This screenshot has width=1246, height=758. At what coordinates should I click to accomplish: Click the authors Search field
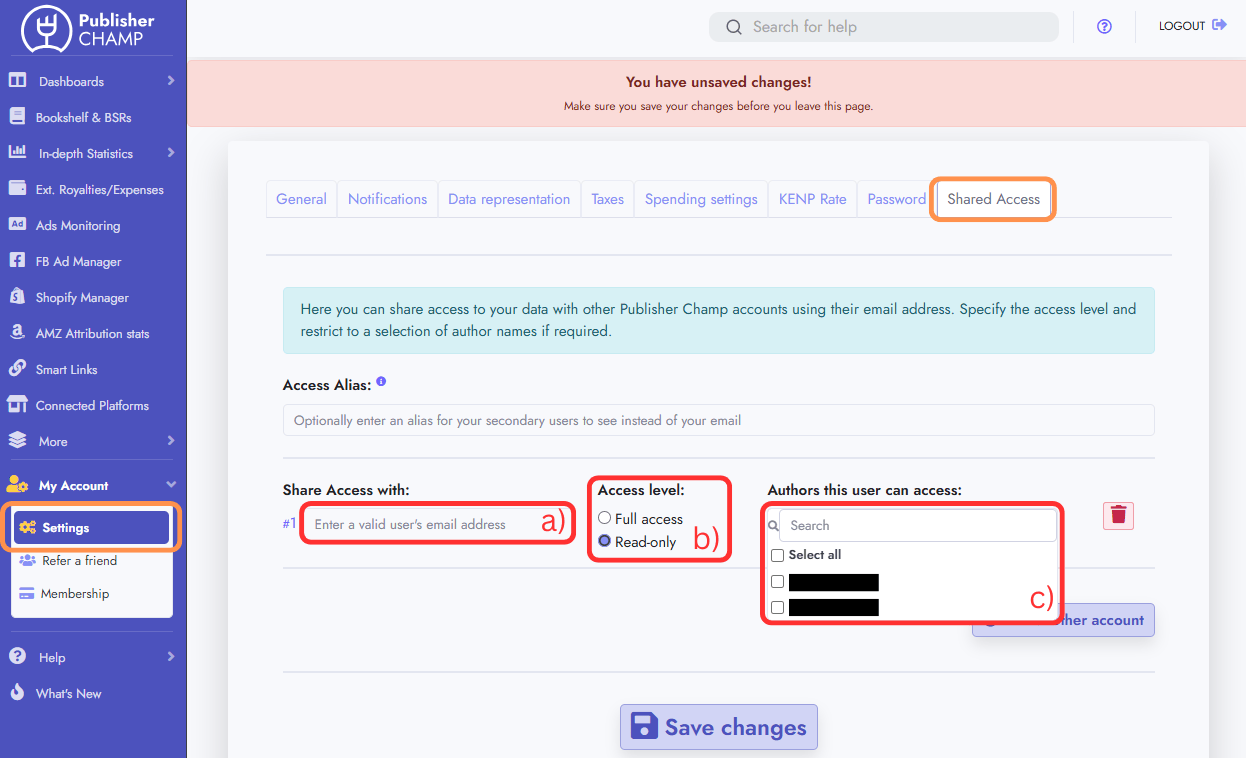click(918, 525)
